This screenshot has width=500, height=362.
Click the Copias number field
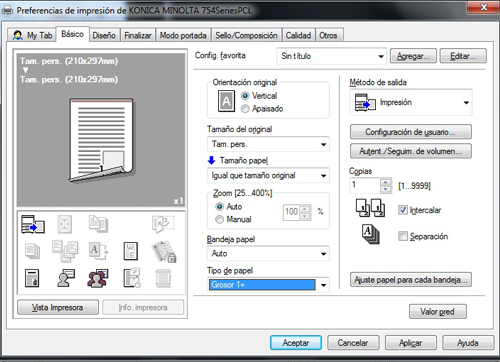[365, 186]
